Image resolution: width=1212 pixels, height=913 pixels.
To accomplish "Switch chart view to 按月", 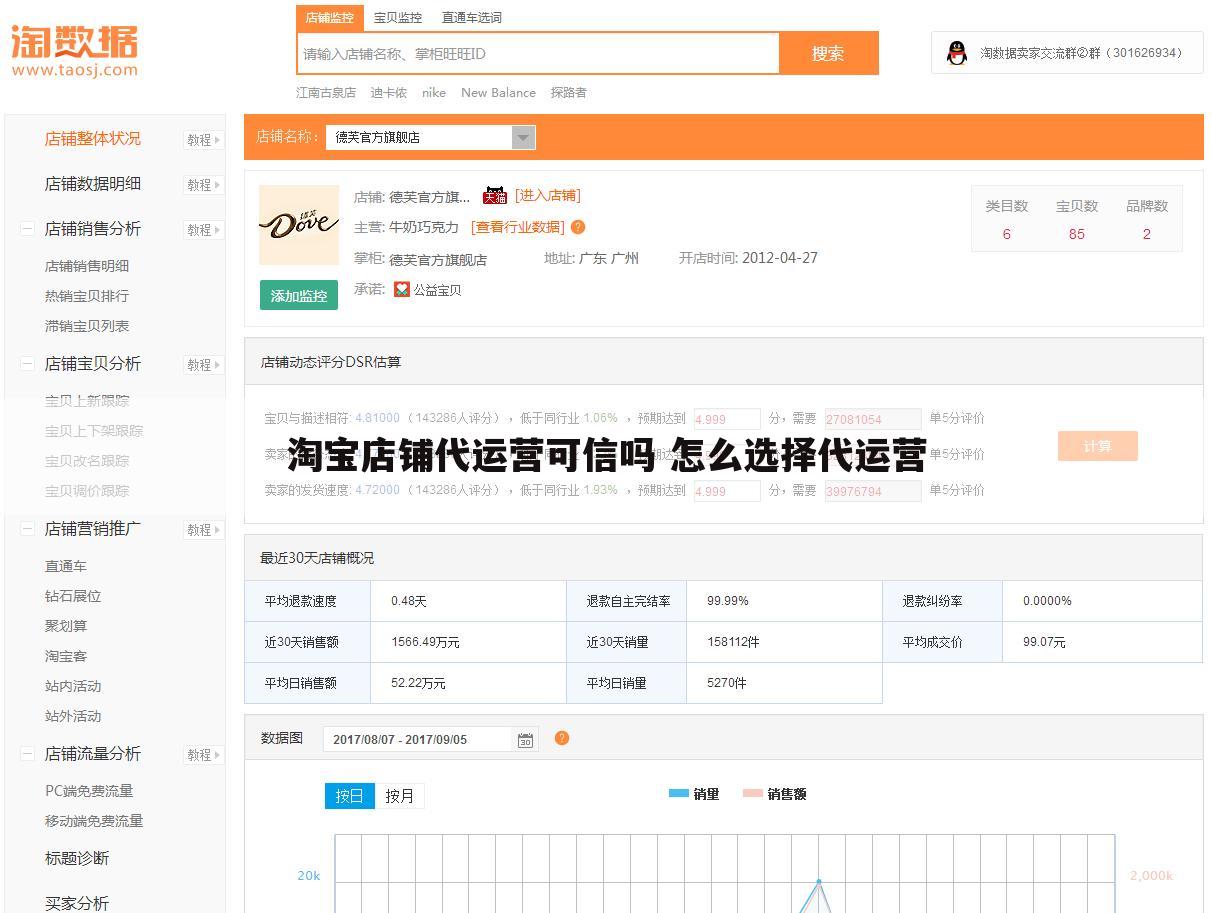I will [x=399, y=796].
